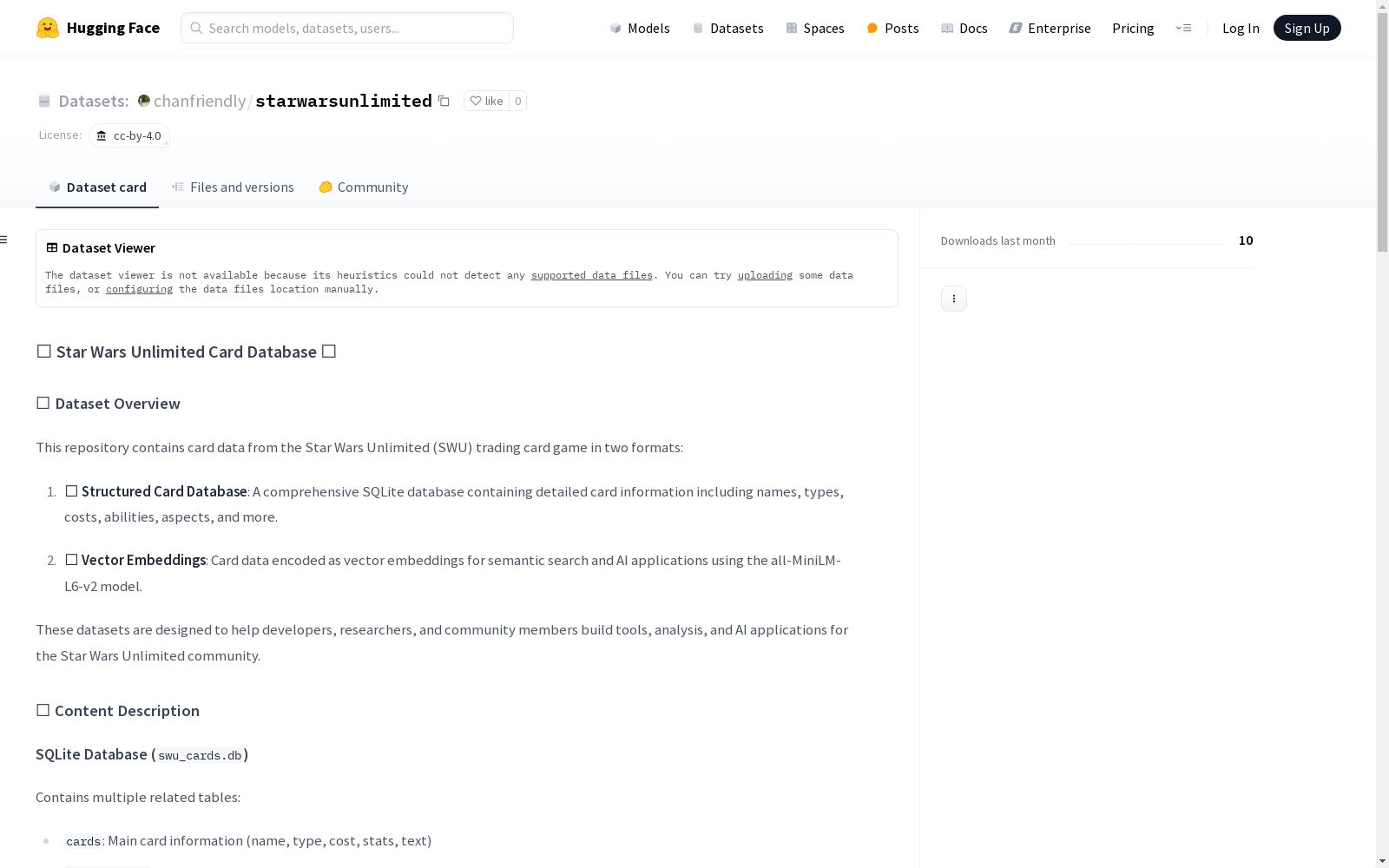Follow the 'configuring' link
Screen dimensions: 1389x868
[139, 289]
